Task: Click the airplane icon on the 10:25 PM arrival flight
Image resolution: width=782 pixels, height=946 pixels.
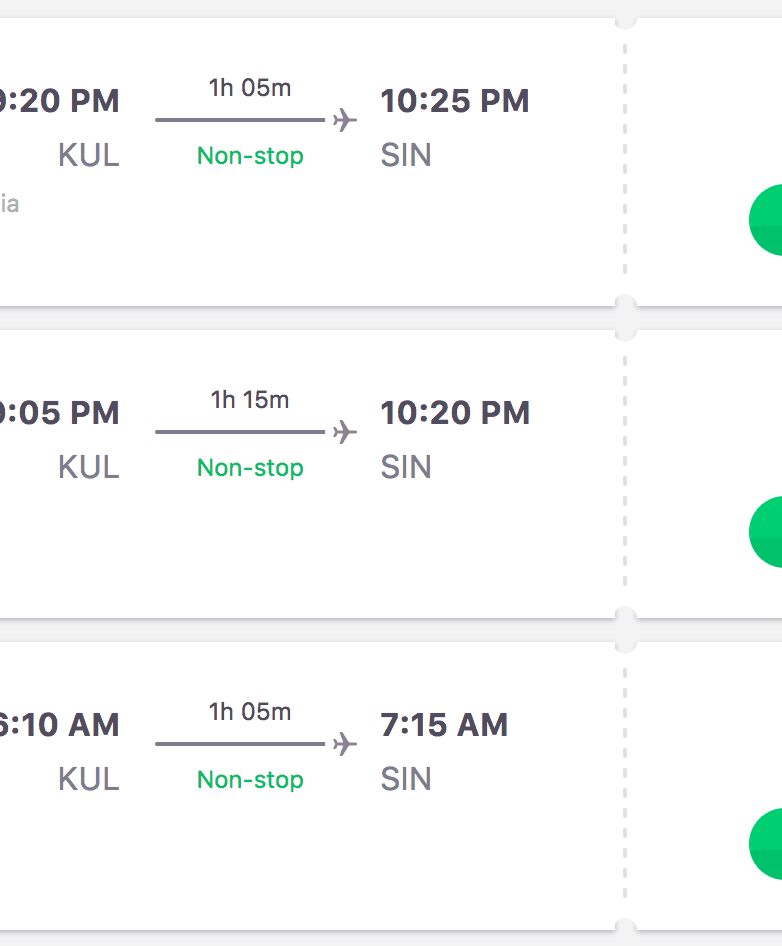Action: pos(345,120)
